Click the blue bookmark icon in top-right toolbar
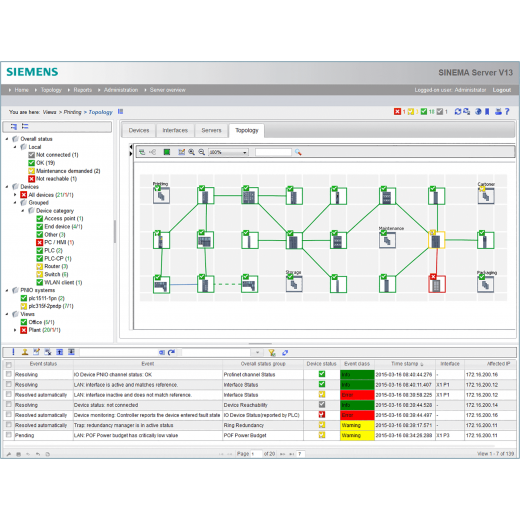This screenshot has height=520, width=520. point(487,112)
